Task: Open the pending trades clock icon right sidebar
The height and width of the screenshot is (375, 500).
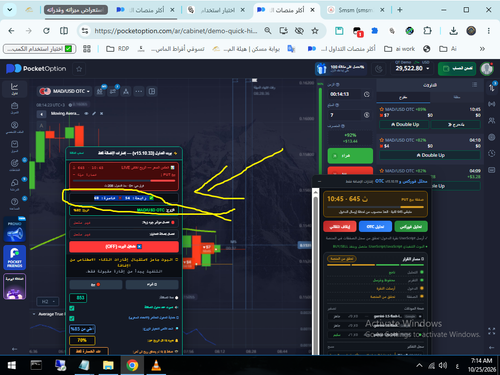Action: (492, 153)
